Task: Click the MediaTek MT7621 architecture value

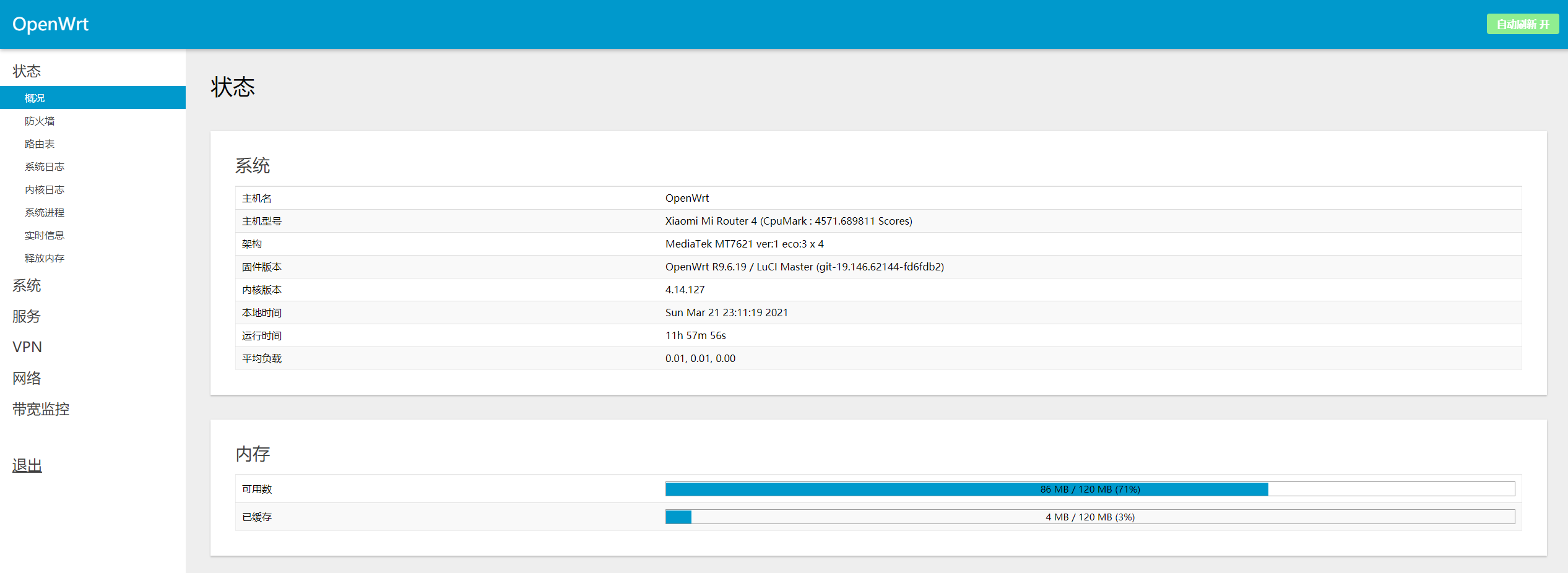Action: [x=745, y=244]
